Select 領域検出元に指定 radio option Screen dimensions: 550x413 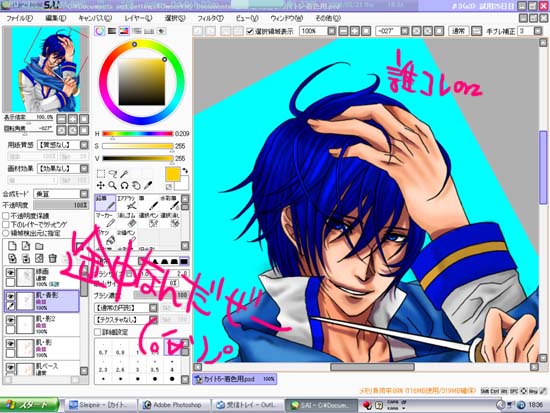click(6, 233)
